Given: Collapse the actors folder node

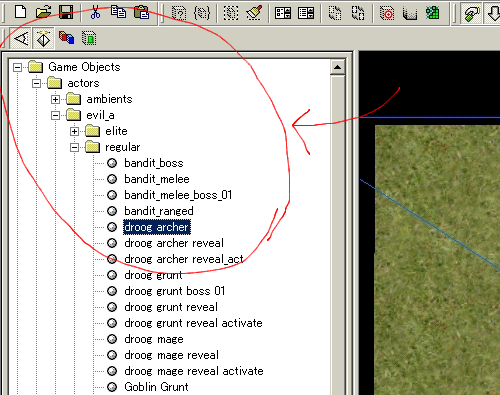Looking at the screenshot, I should [x=36, y=83].
